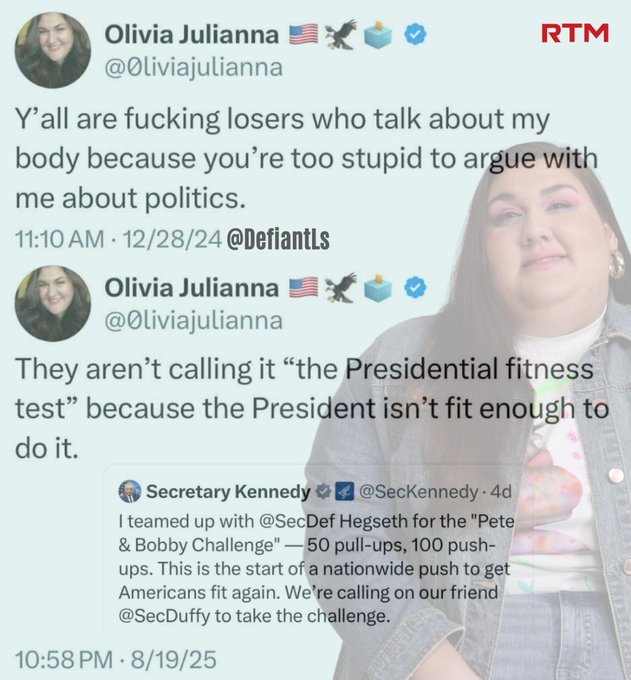This screenshot has height=680, width=631.
Task: Click the @SecDuffy mention in quoted tweet
Action: [164, 616]
